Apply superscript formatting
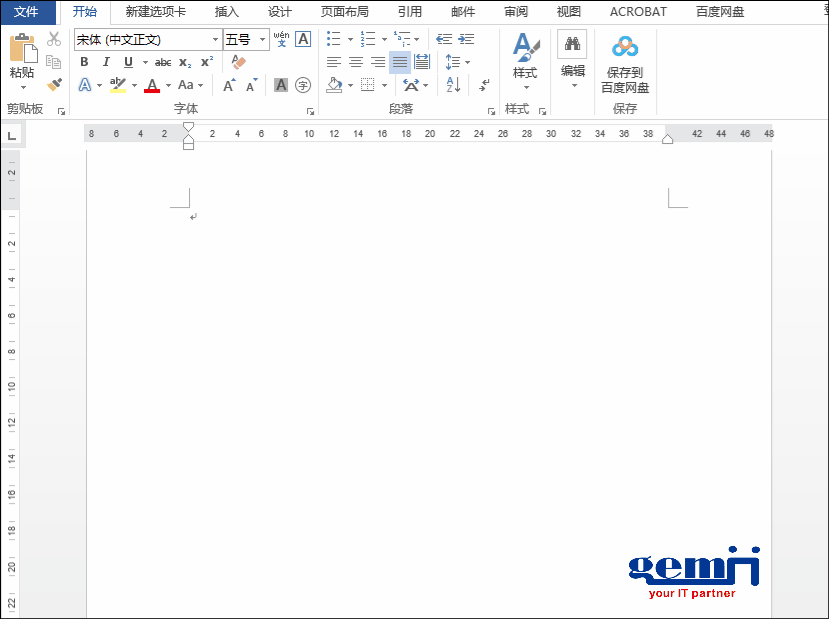Screen dimensions: 829x619 [207, 62]
